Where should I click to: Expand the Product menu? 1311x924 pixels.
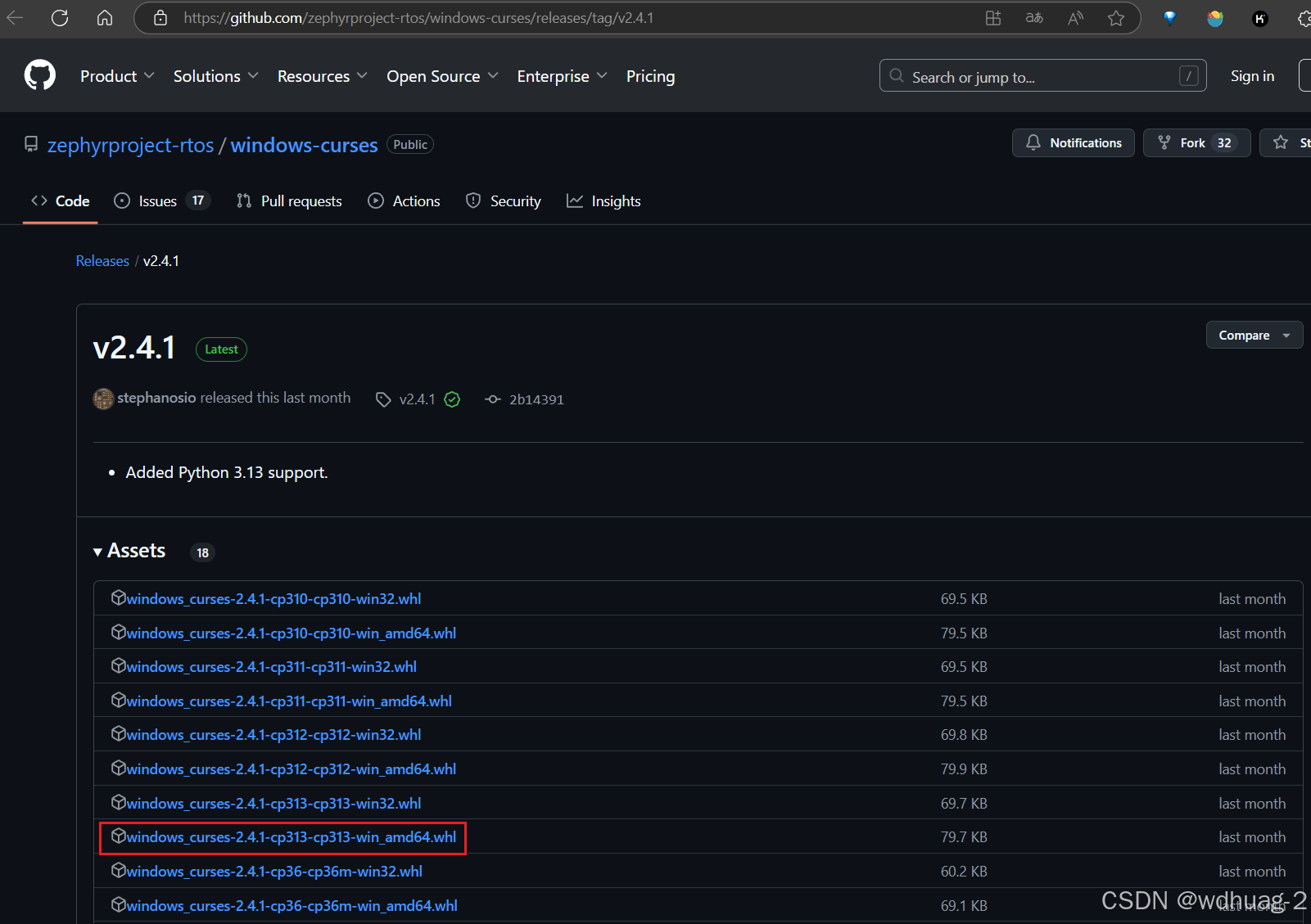[x=117, y=76]
